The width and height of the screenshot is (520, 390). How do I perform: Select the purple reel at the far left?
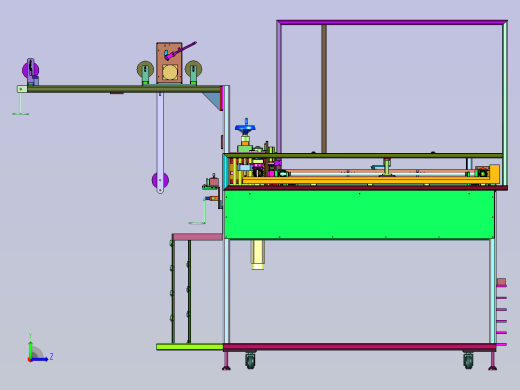coord(30,70)
